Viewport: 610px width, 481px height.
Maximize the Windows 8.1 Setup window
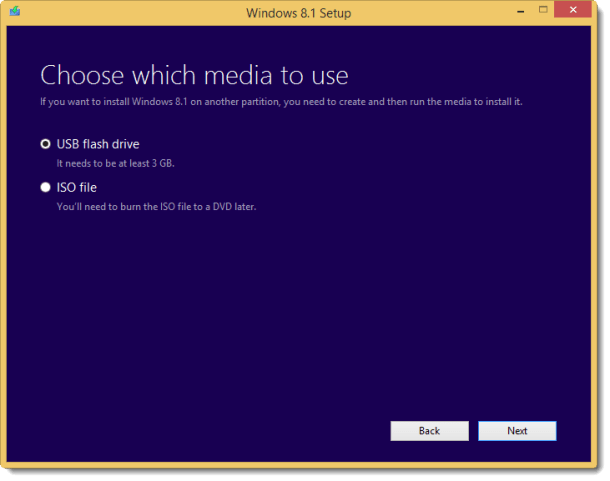point(543,10)
